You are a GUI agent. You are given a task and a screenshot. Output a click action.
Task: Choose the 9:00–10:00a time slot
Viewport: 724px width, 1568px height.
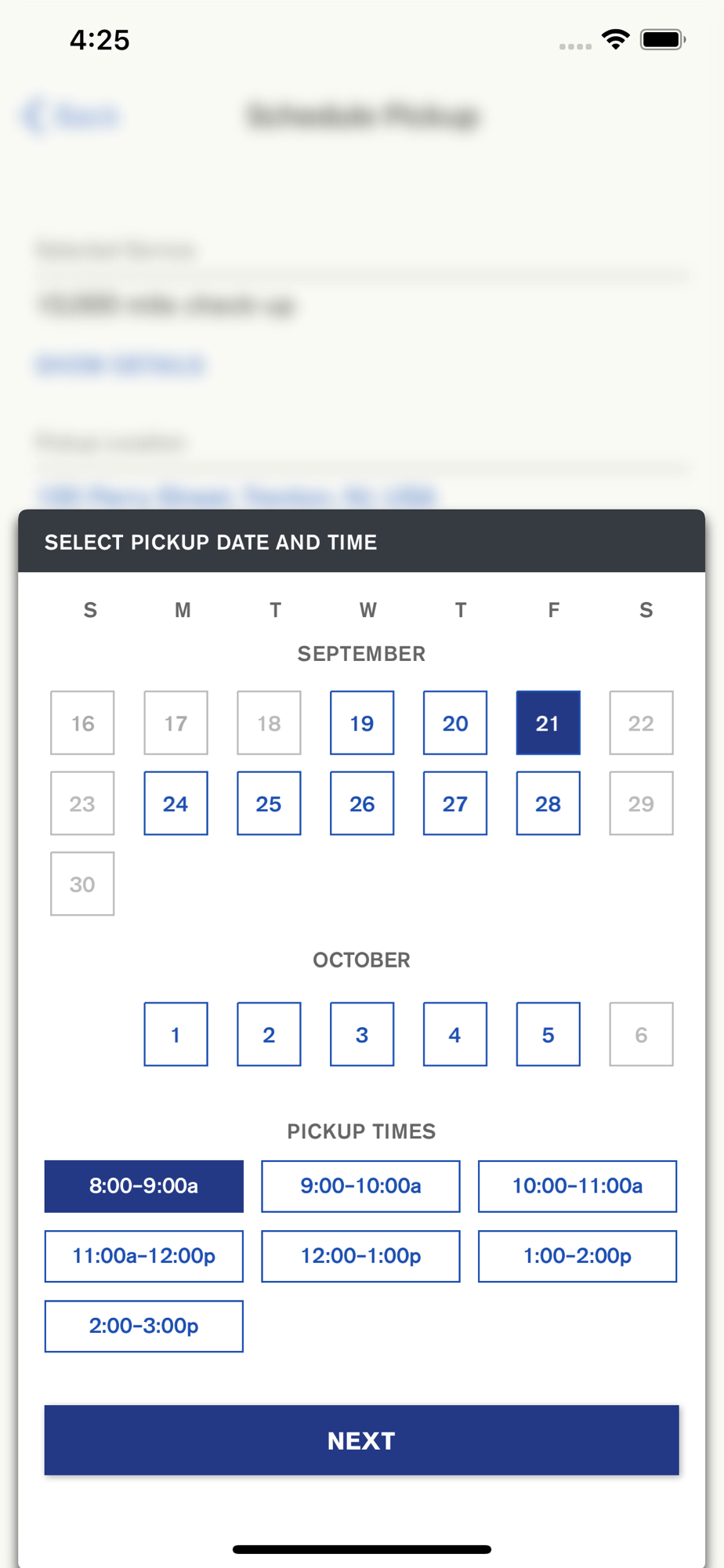[360, 1186]
